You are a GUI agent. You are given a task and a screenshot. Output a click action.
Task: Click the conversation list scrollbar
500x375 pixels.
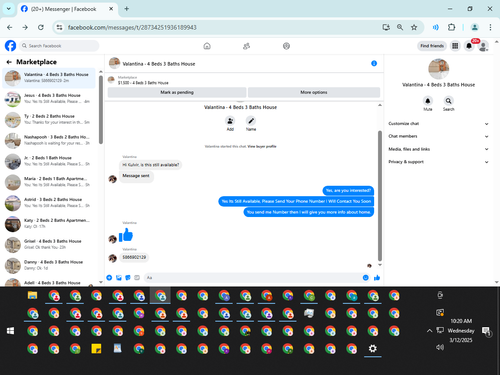pyautogui.click(x=101, y=110)
